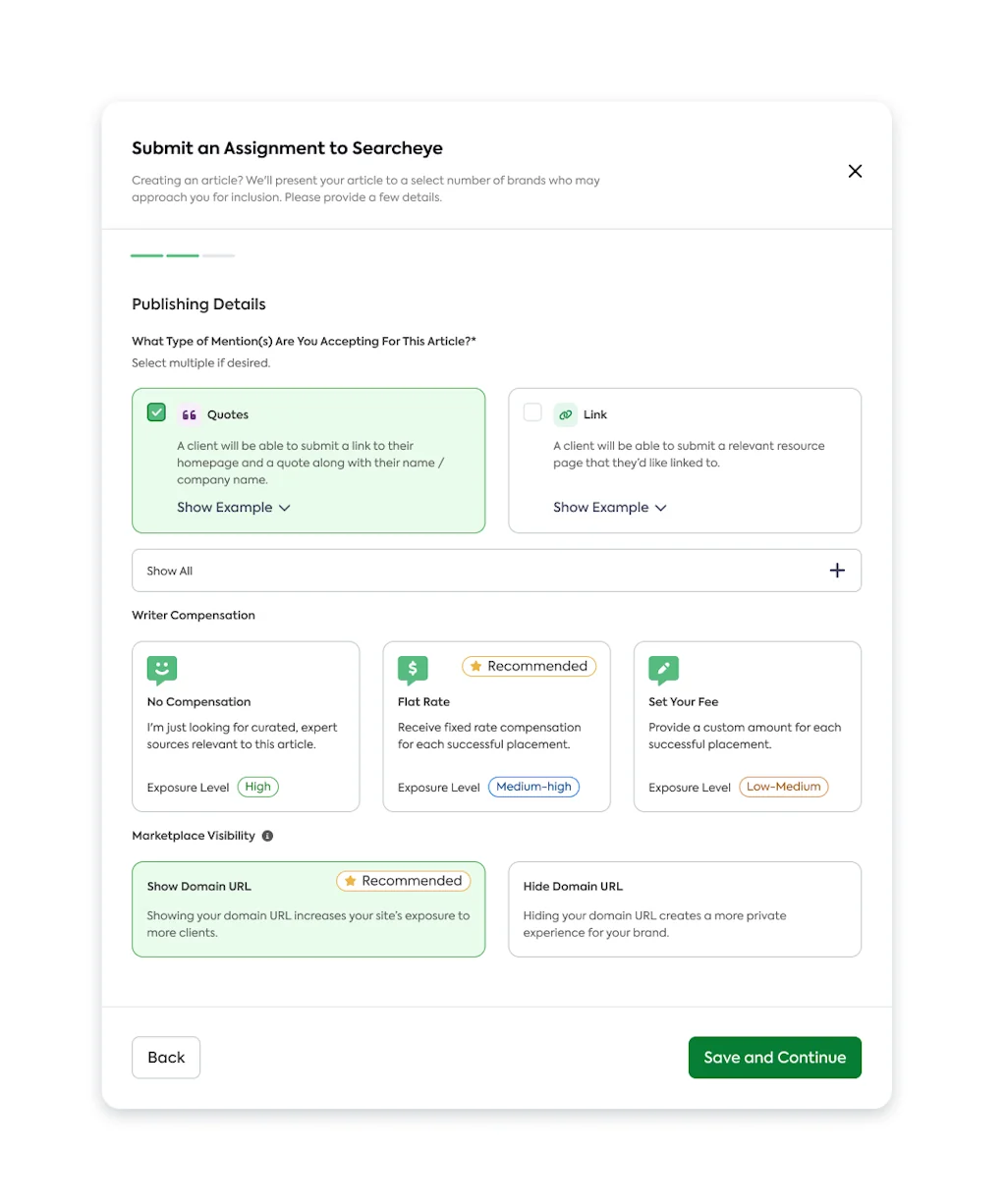This screenshot has height=1204, width=1006.
Task: Uncheck the Quotes mention checkbox
Action: 156,412
